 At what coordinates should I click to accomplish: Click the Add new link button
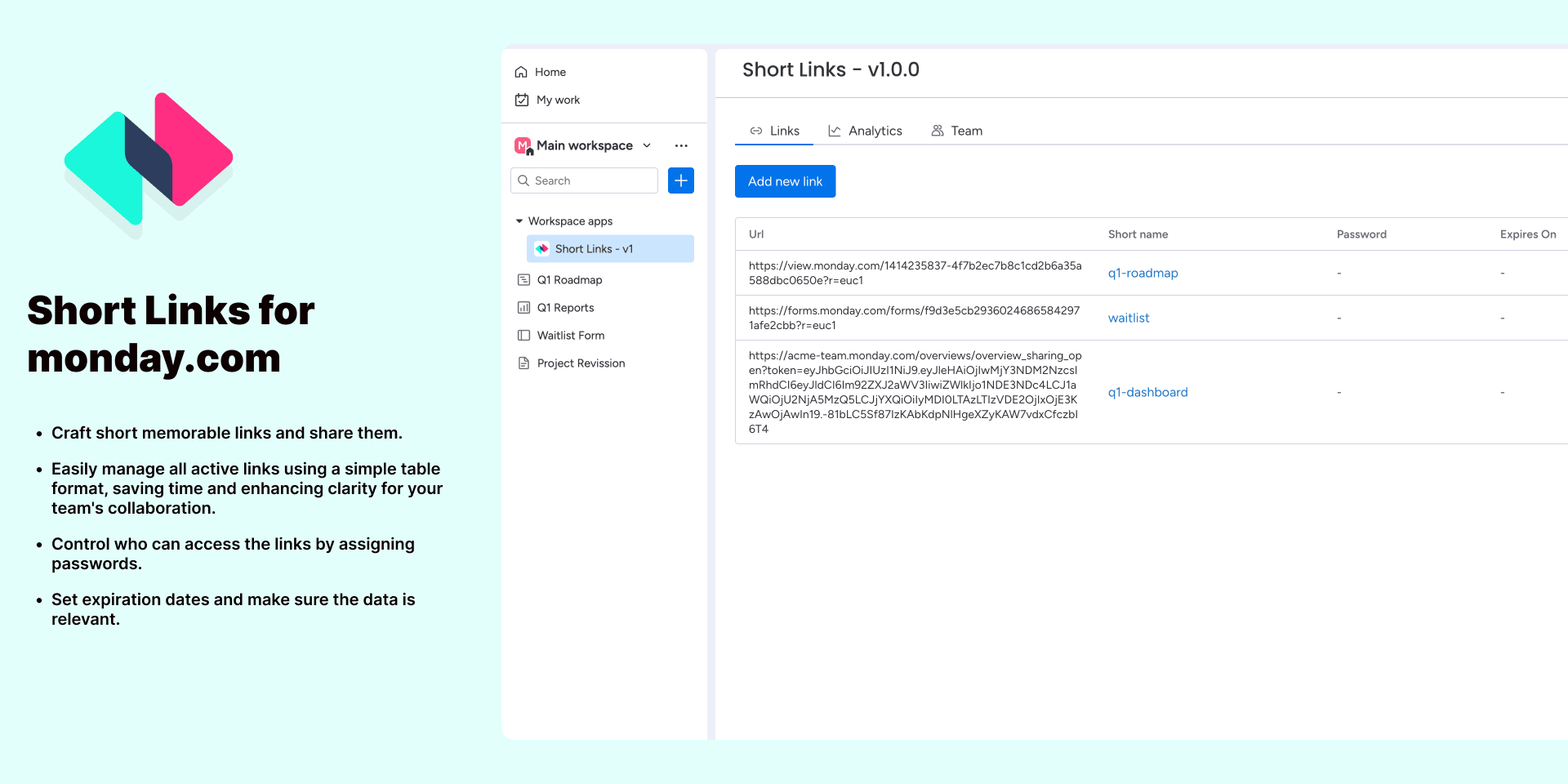(785, 181)
